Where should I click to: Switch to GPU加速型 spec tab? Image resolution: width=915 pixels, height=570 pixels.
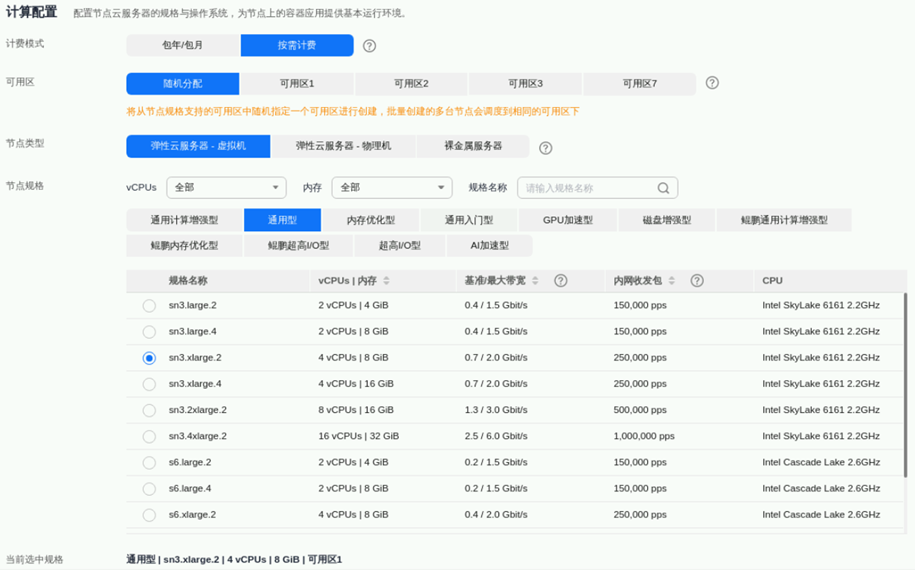click(567, 220)
